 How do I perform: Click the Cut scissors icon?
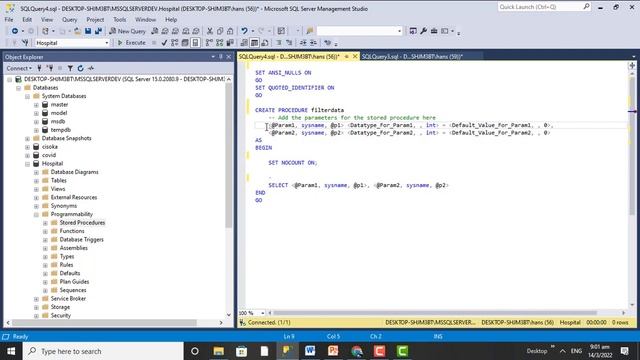click(x=210, y=31)
